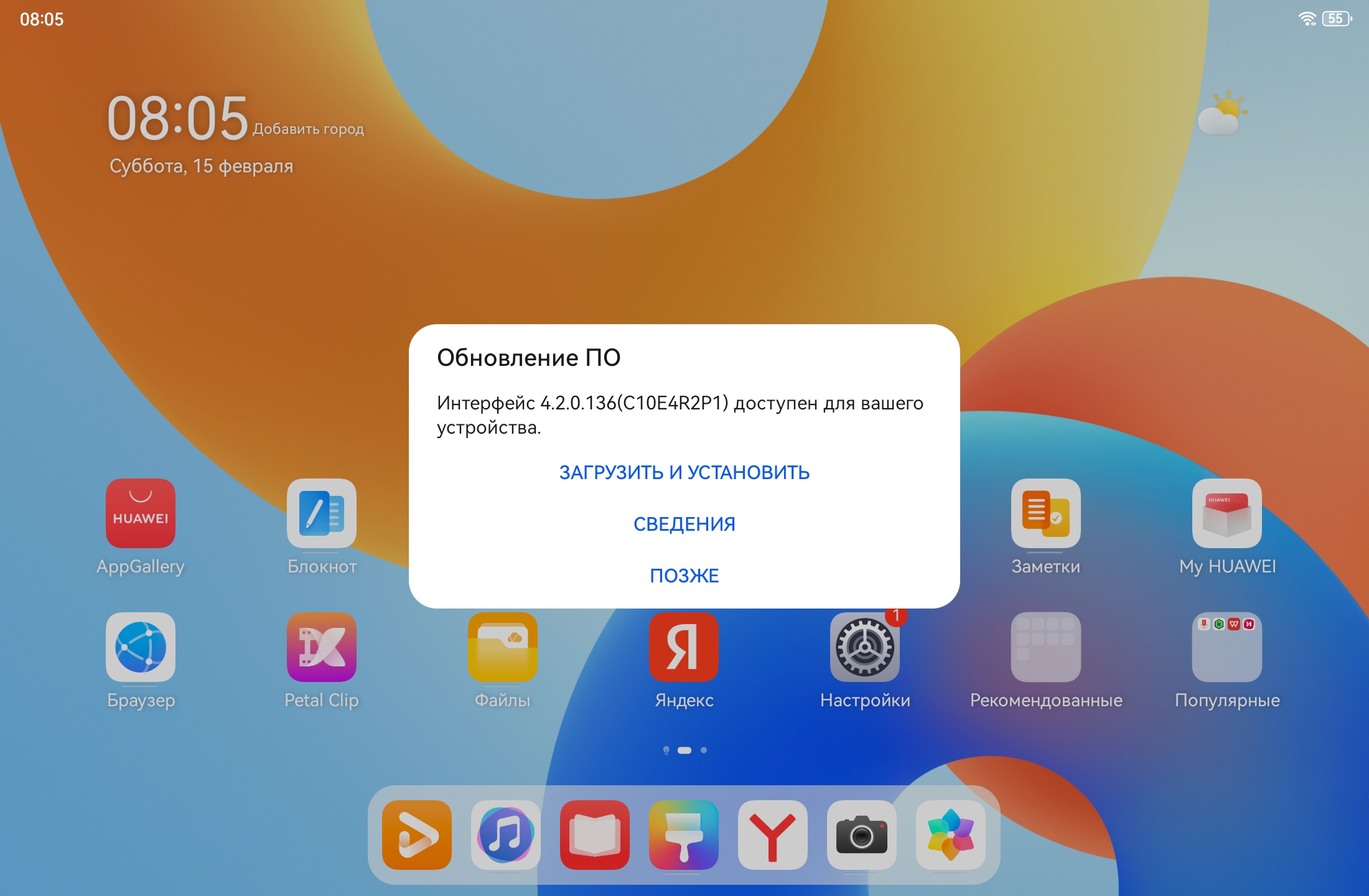The image size is (1369, 896).
Task: Open the Рекомендованные folder
Action: click(x=1046, y=647)
